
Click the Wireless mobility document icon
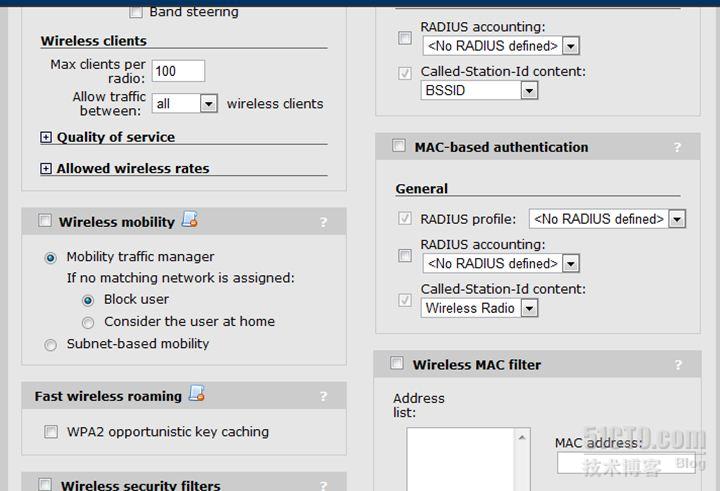[190, 219]
